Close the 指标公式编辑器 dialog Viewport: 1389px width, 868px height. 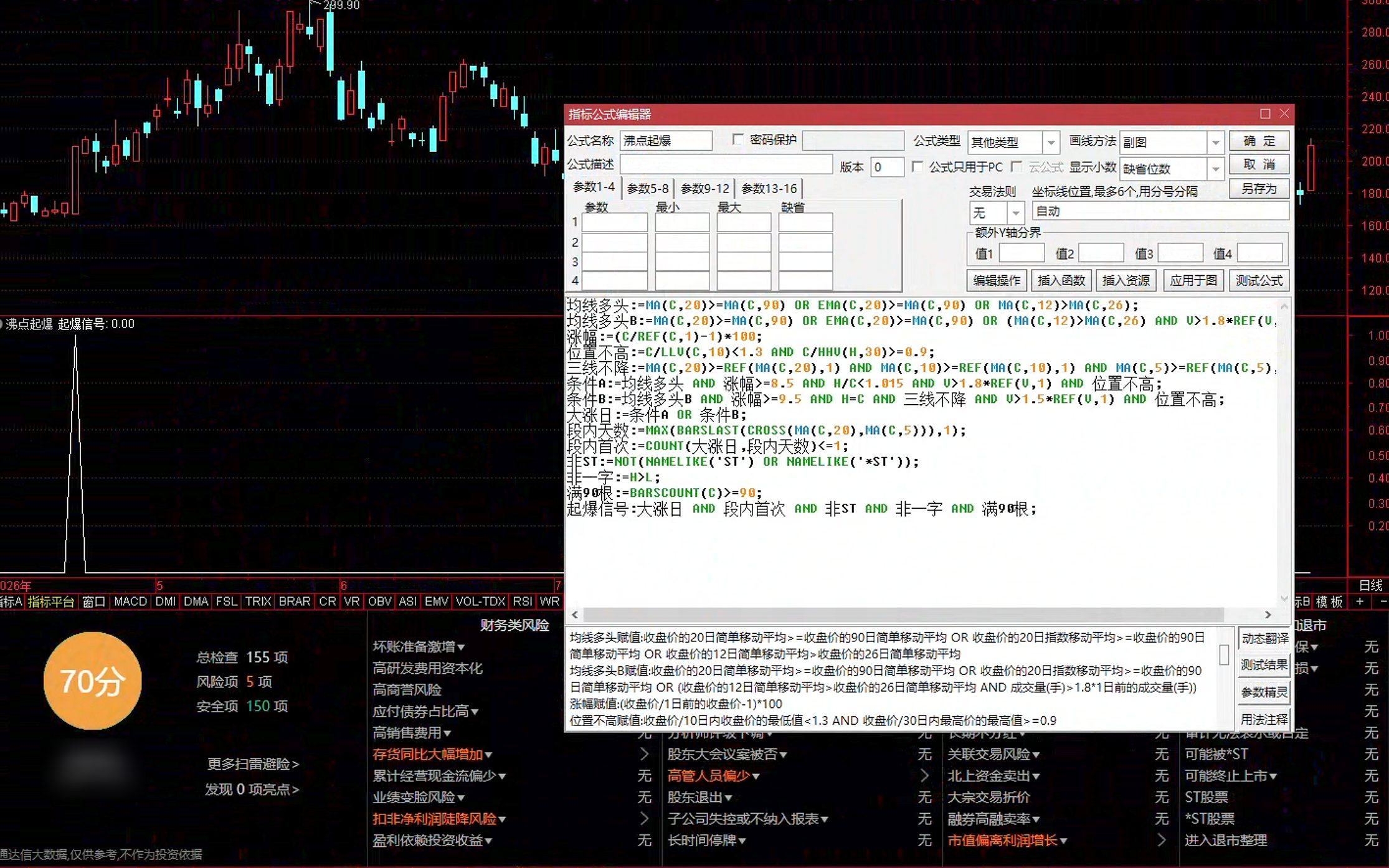tap(1284, 113)
